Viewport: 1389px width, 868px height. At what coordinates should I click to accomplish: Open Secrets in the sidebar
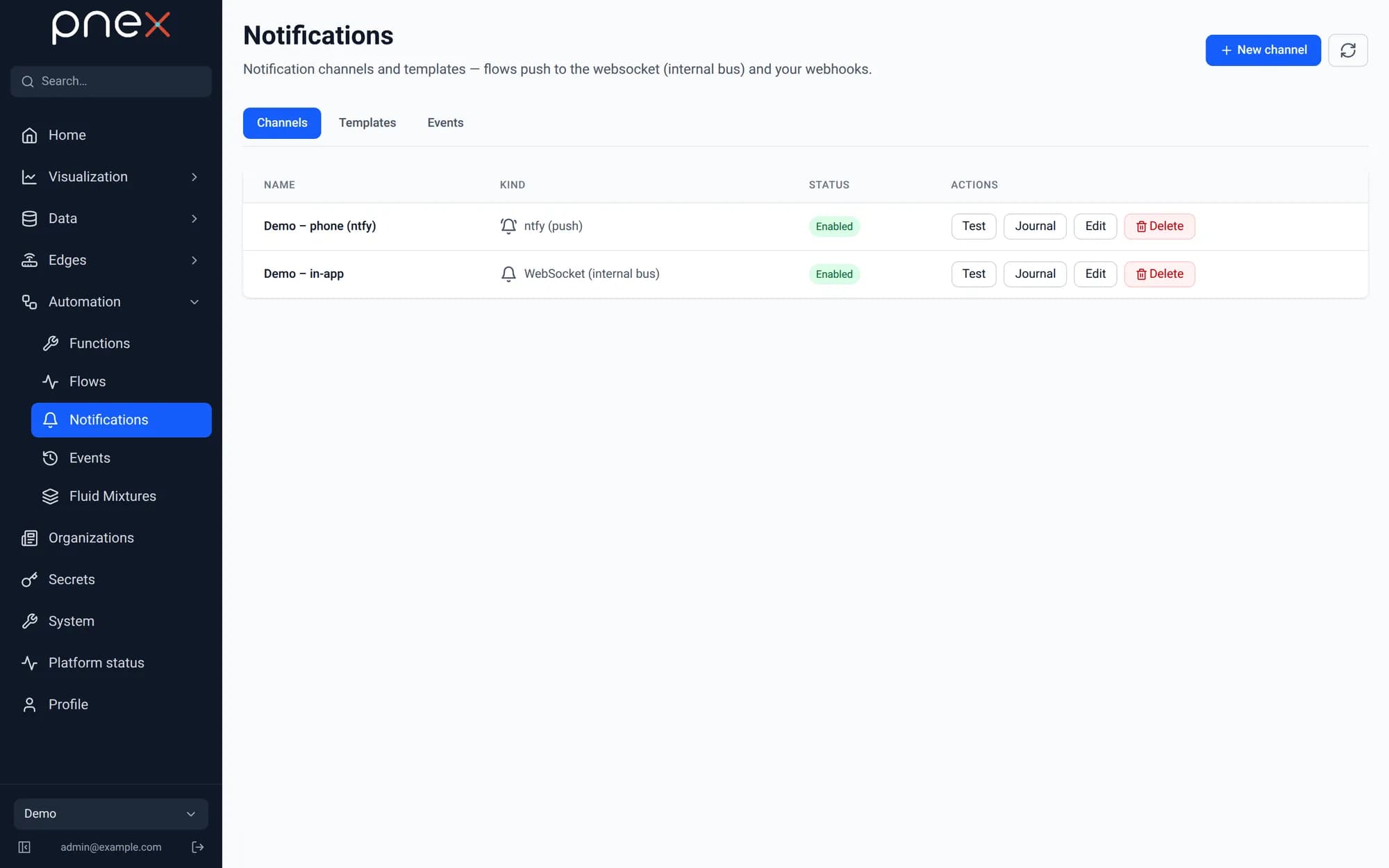point(111,579)
